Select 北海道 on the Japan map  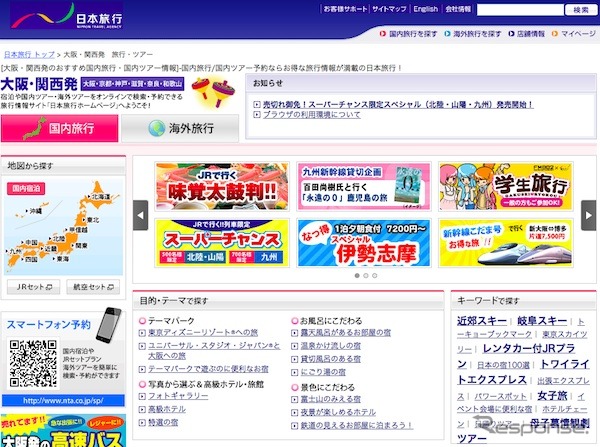point(101,196)
